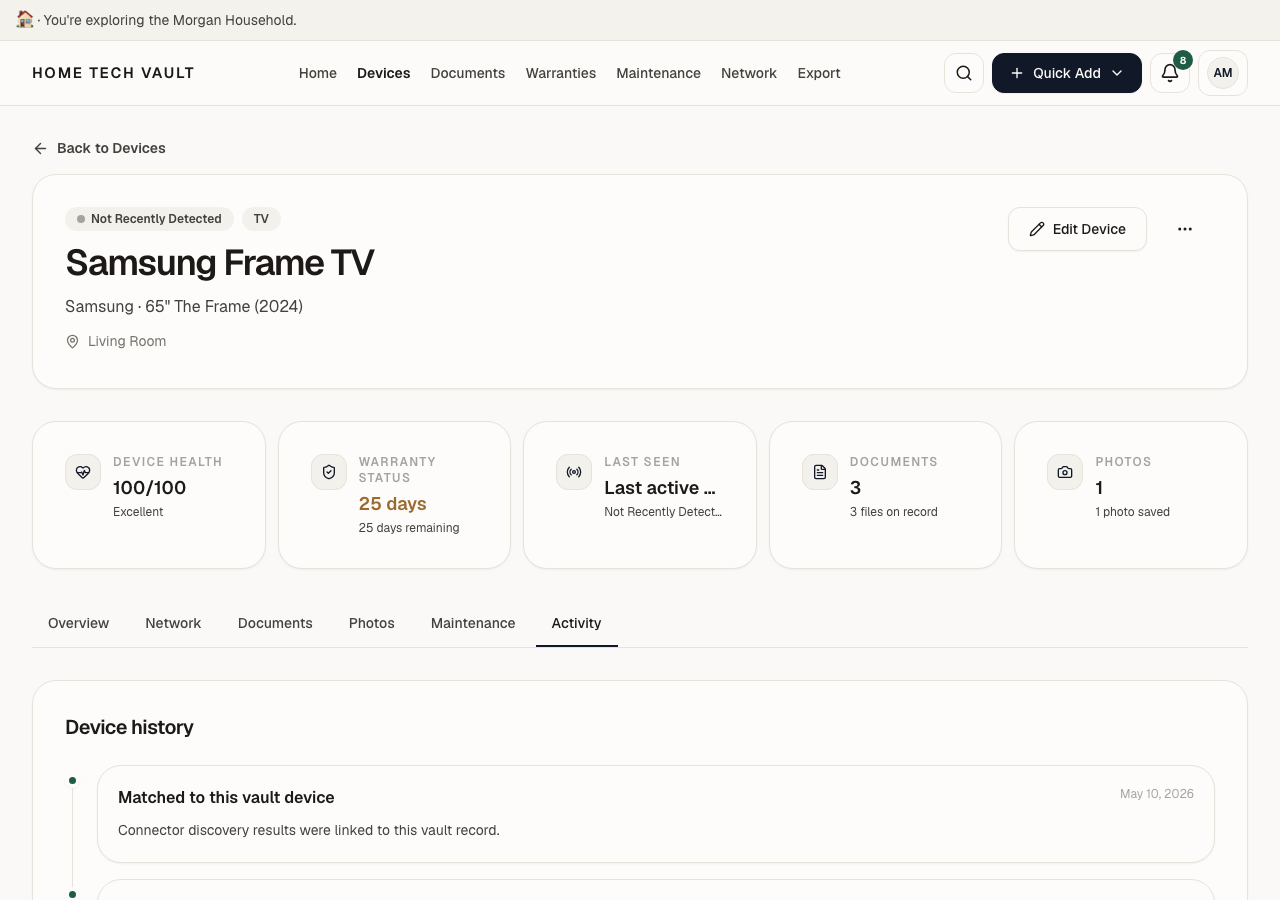Expand the Quick Add dropdown chevron
The height and width of the screenshot is (900, 1280).
(1117, 73)
